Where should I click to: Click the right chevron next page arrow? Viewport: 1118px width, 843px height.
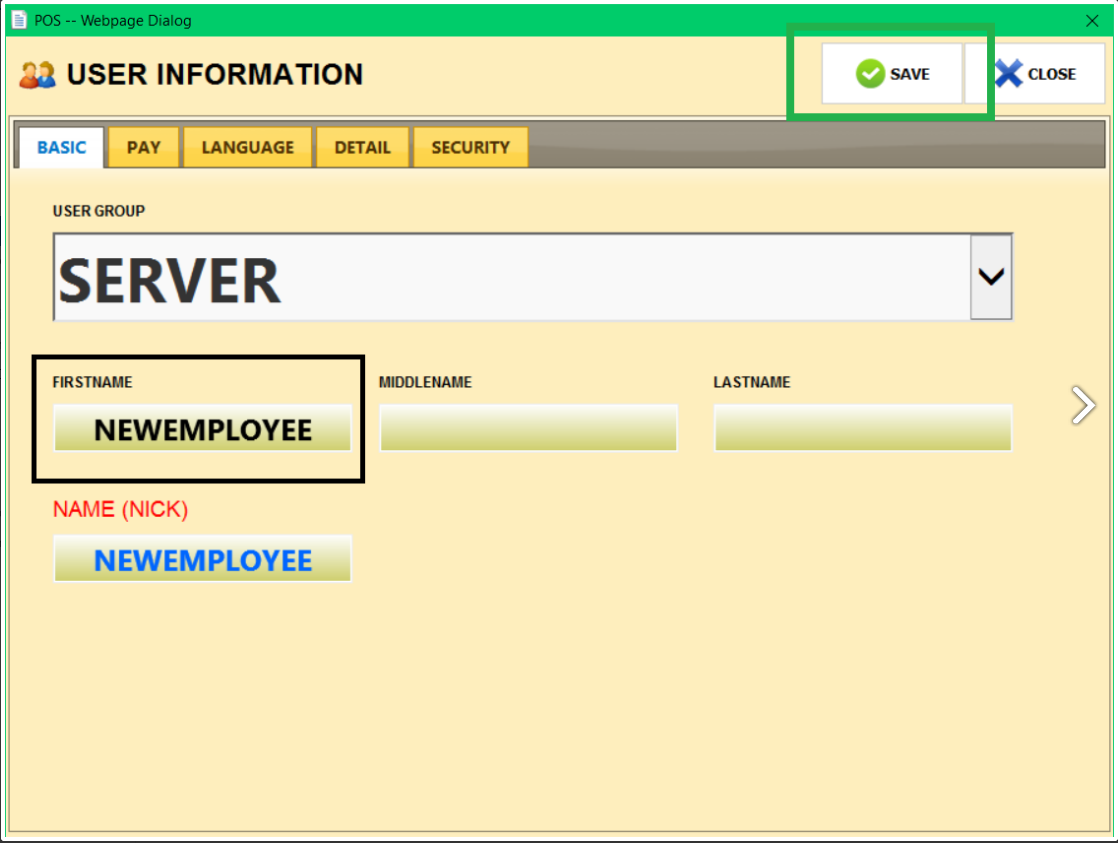tap(1083, 406)
